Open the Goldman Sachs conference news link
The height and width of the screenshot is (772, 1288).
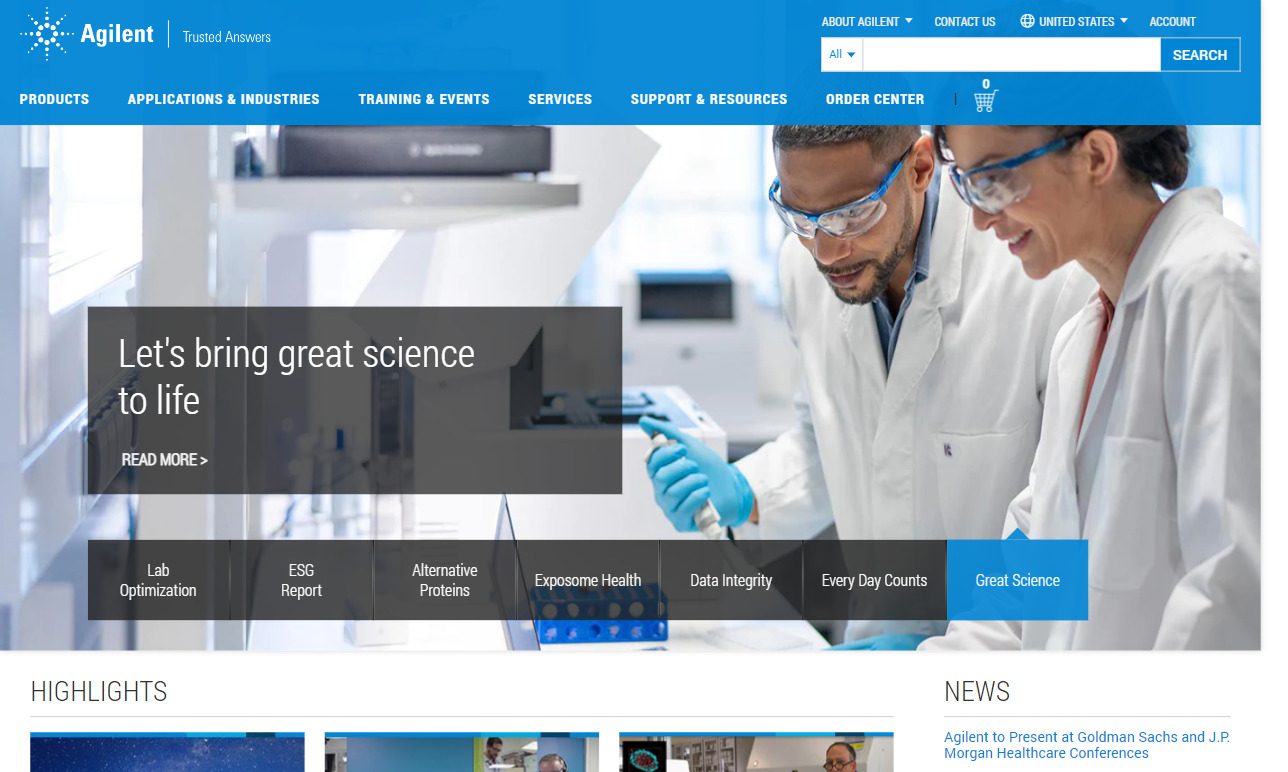point(1086,745)
